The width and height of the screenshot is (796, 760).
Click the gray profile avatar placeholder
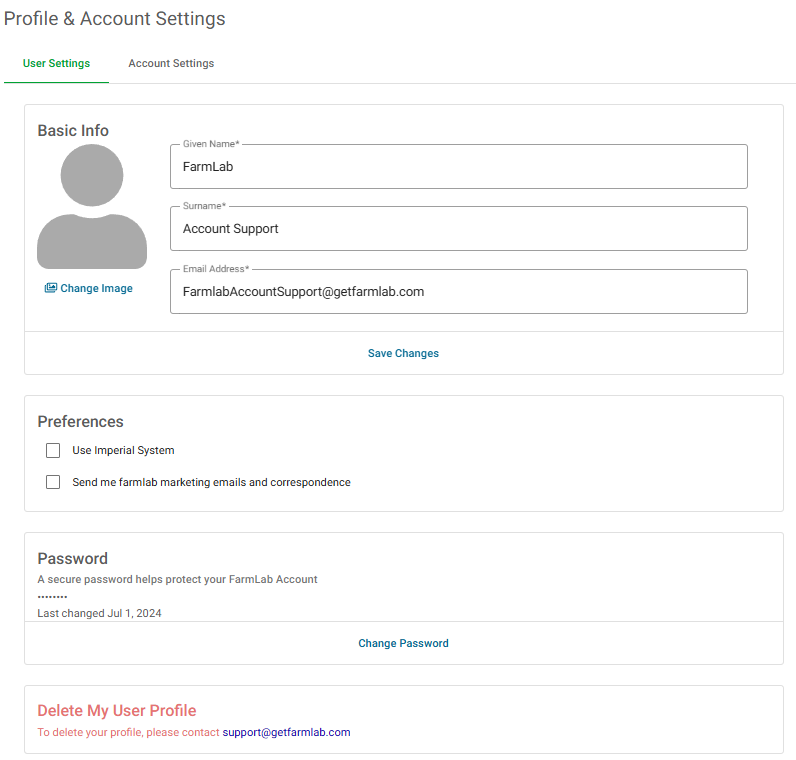click(x=92, y=207)
